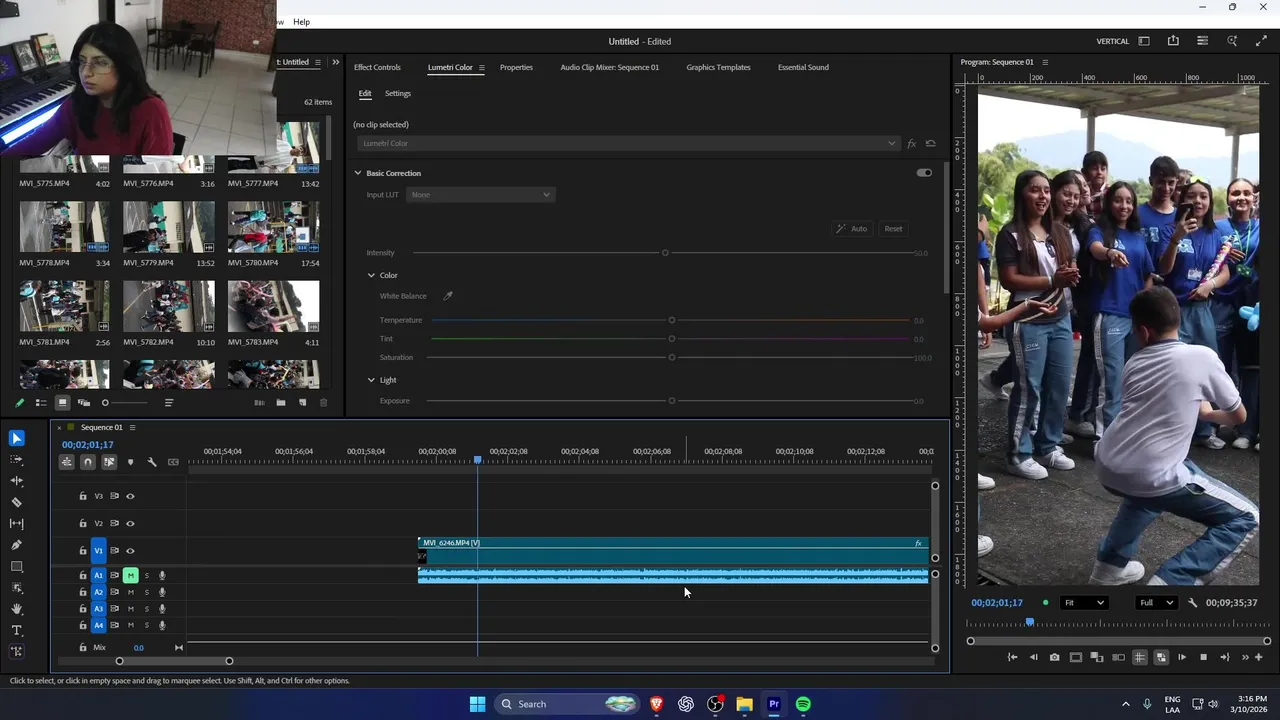Image resolution: width=1280 pixels, height=720 pixels.
Task: Click the timeline display settings wrench
Action: (152, 462)
